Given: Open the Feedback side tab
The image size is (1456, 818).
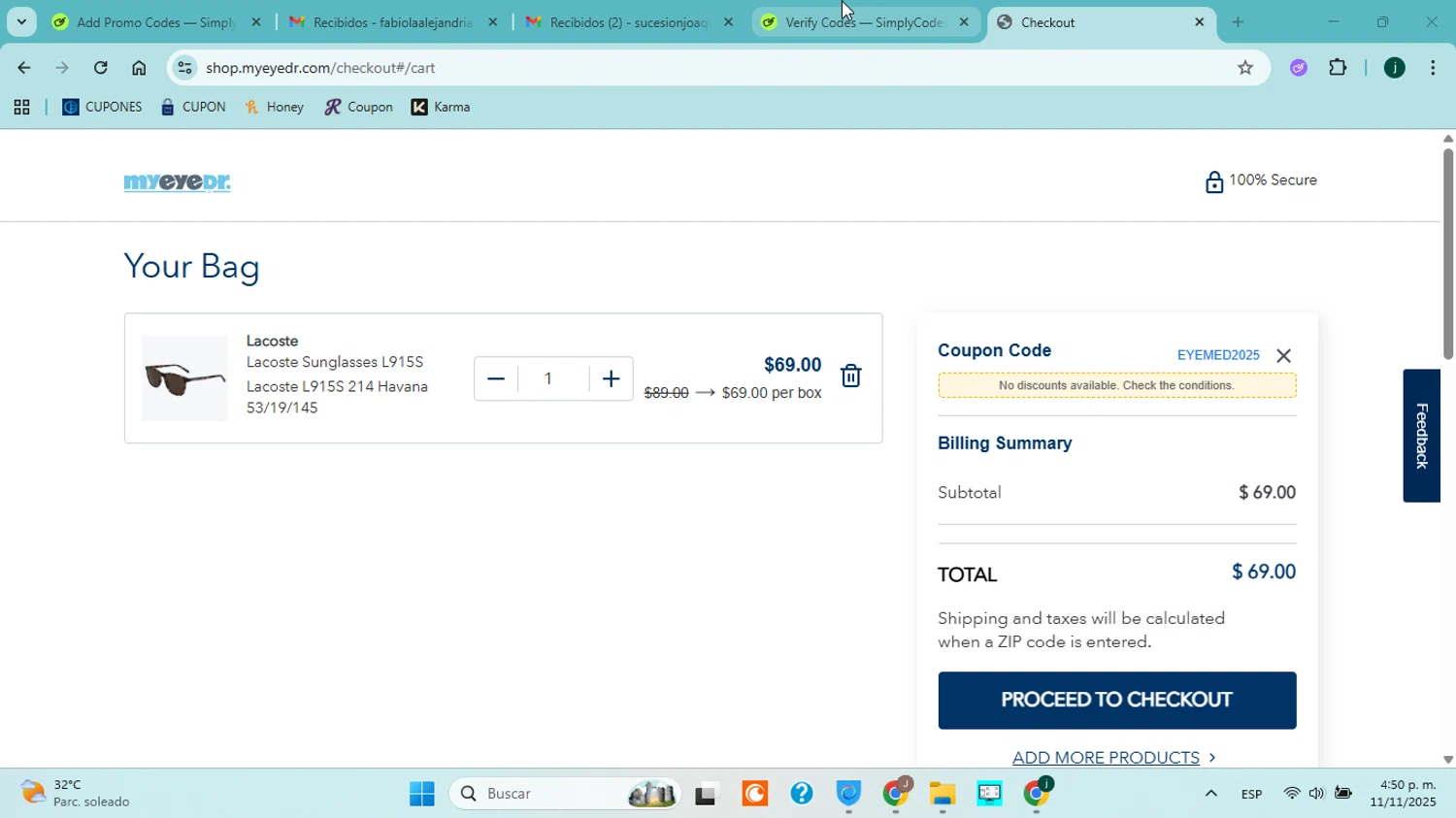Looking at the screenshot, I should coord(1421,436).
